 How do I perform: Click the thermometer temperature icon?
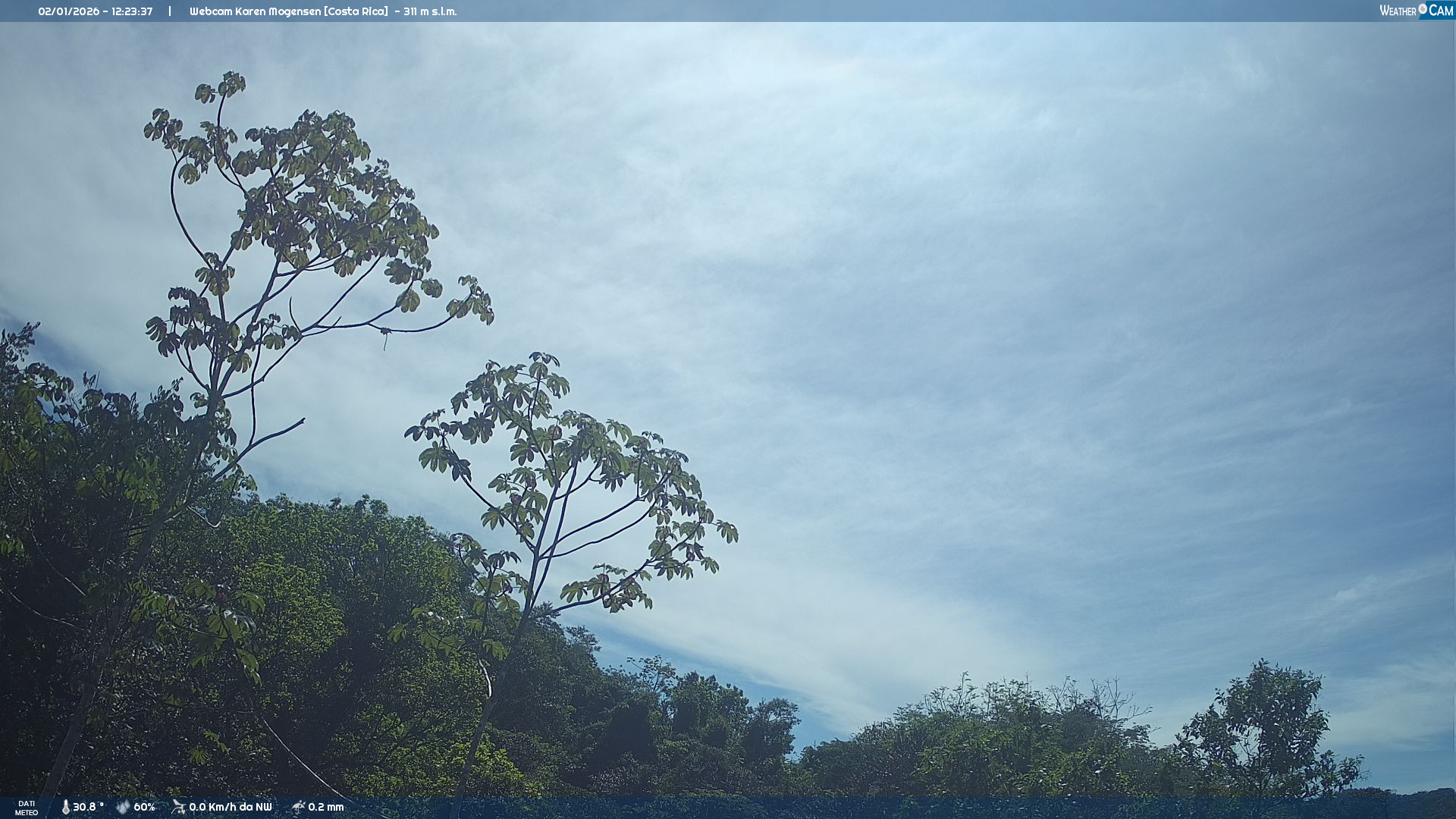pyautogui.click(x=66, y=807)
